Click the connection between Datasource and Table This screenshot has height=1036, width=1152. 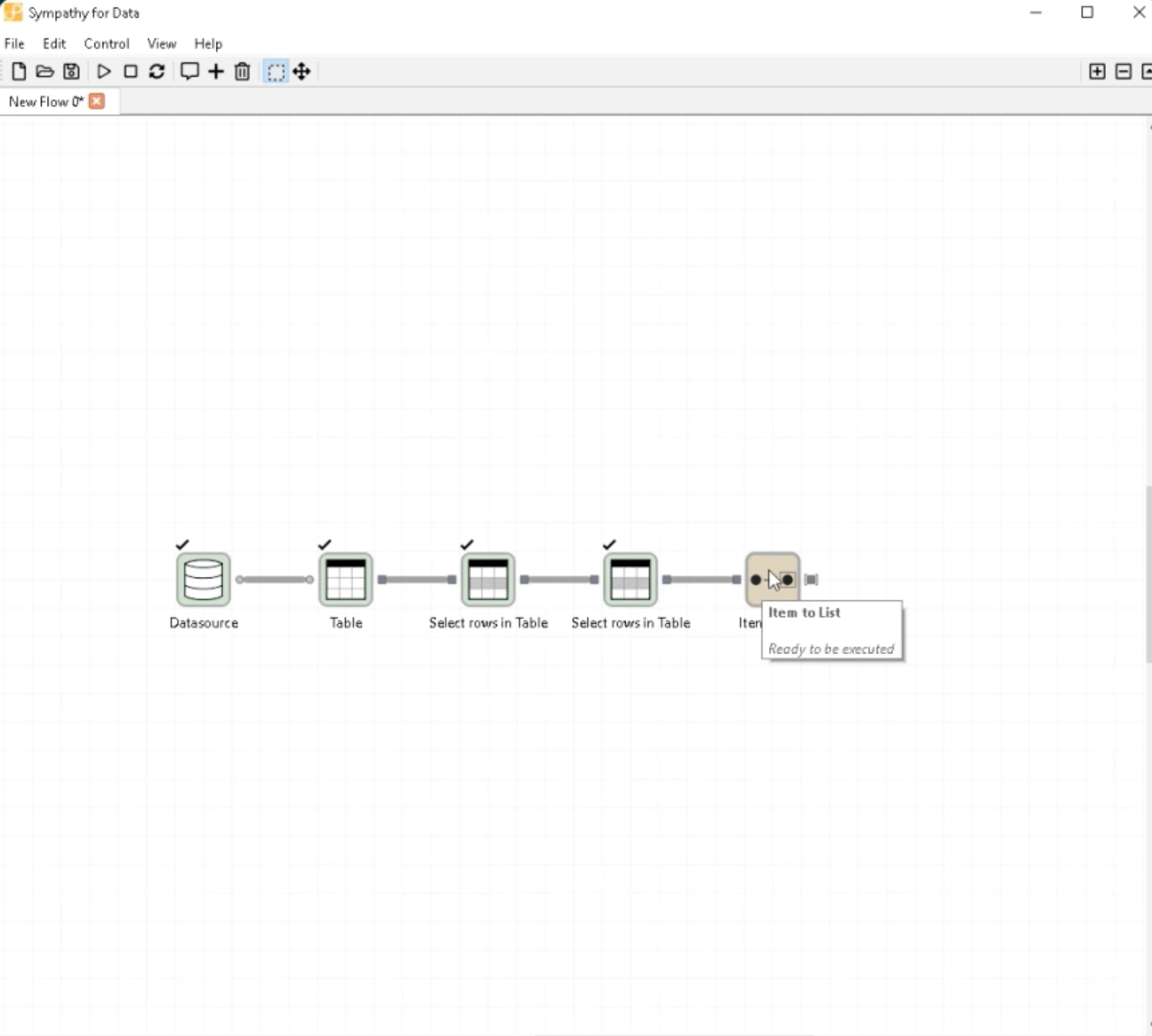pos(275,579)
